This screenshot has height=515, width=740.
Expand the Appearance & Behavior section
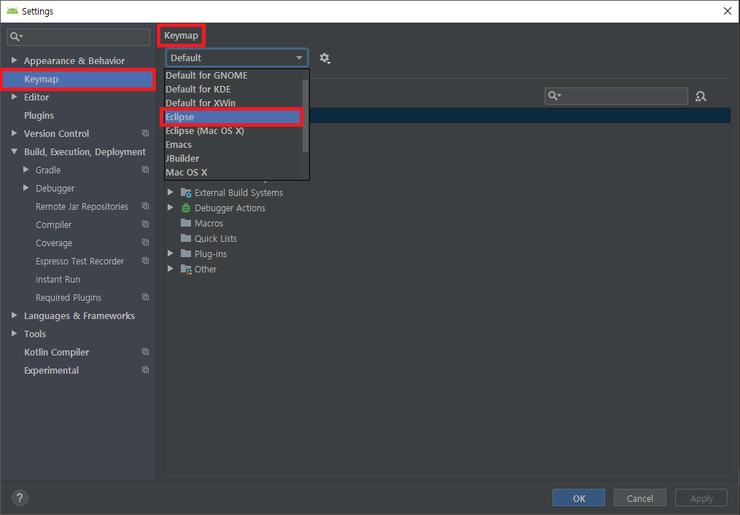point(14,61)
